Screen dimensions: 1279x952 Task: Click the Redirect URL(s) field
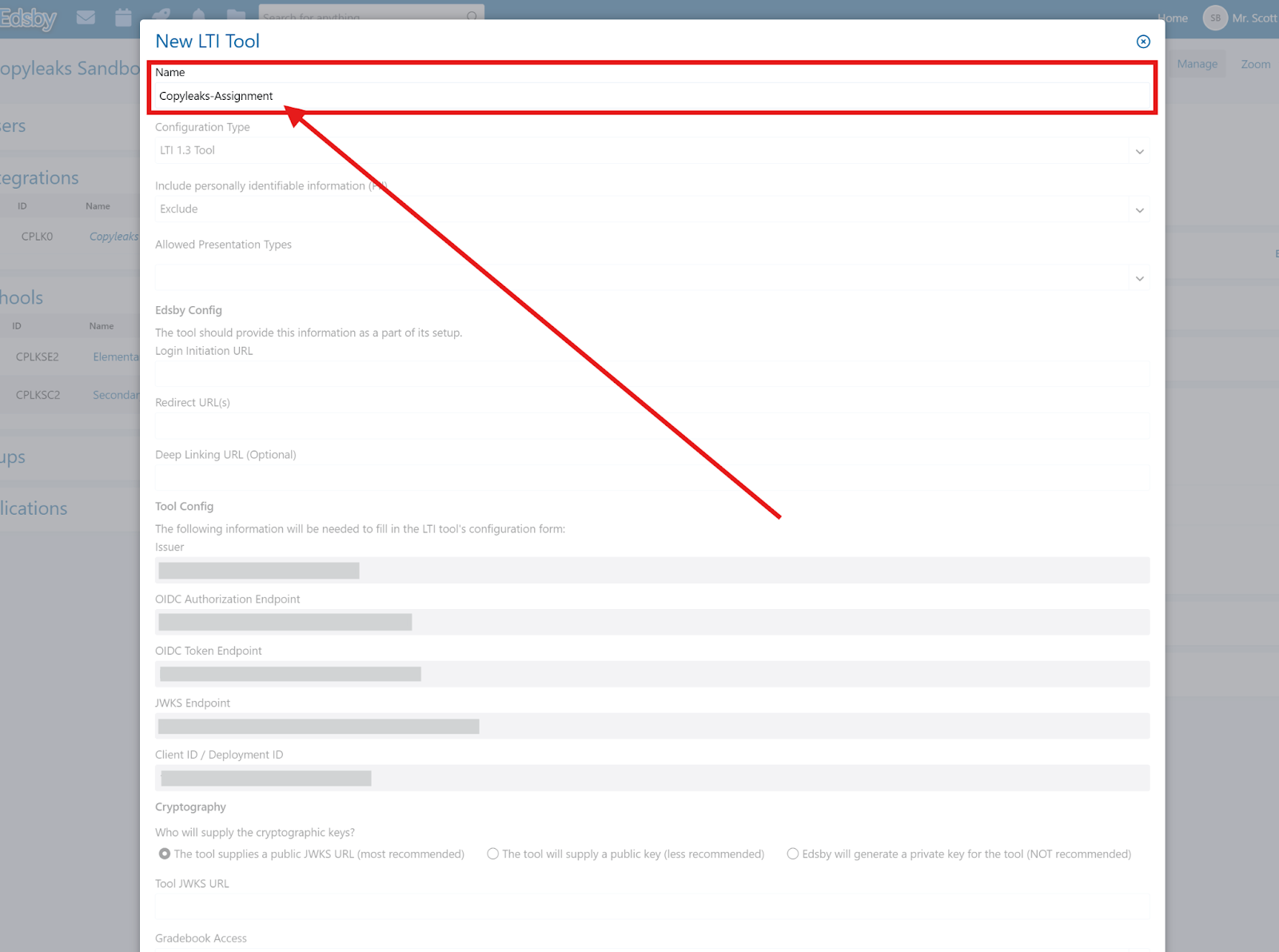[x=652, y=426]
